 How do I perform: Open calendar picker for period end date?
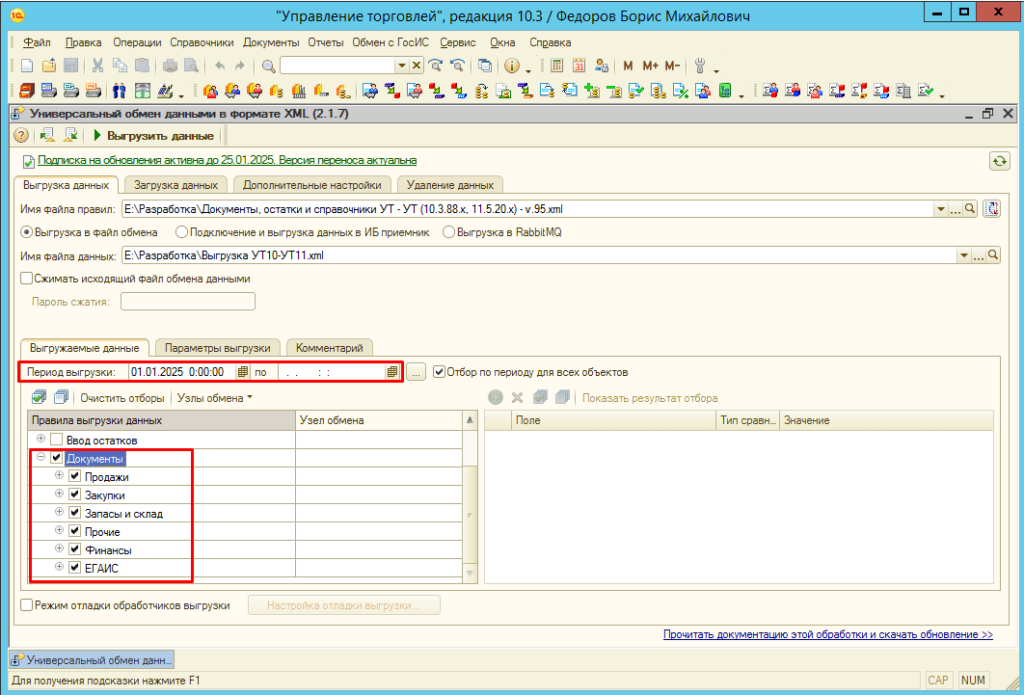(x=392, y=372)
